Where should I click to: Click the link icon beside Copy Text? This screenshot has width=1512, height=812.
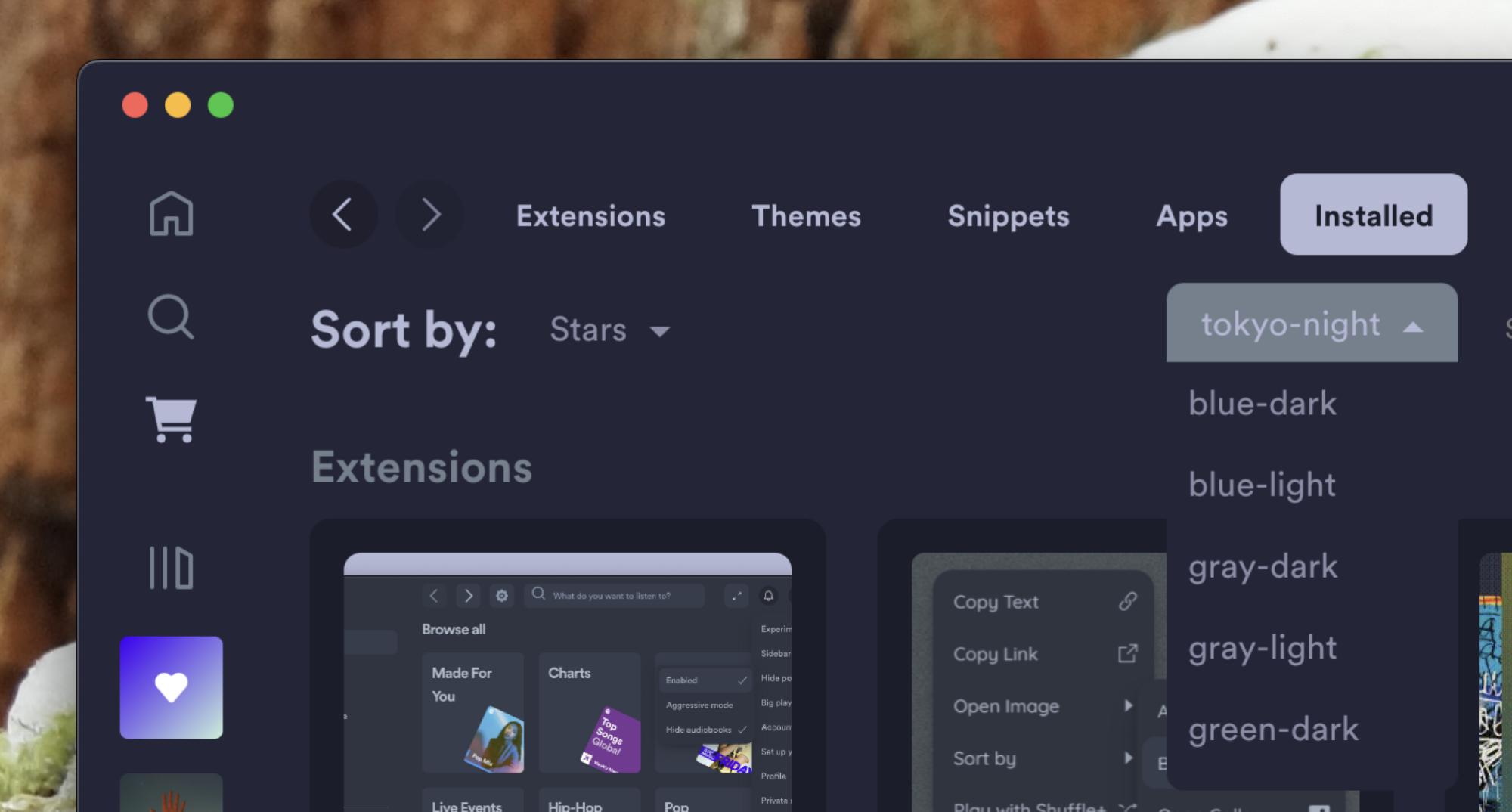[x=1127, y=601]
